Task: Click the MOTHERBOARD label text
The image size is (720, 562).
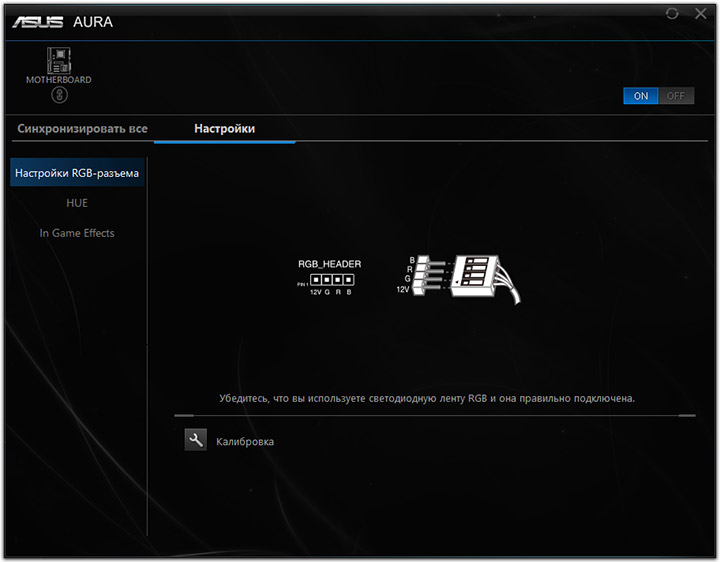Action: (59, 79)
